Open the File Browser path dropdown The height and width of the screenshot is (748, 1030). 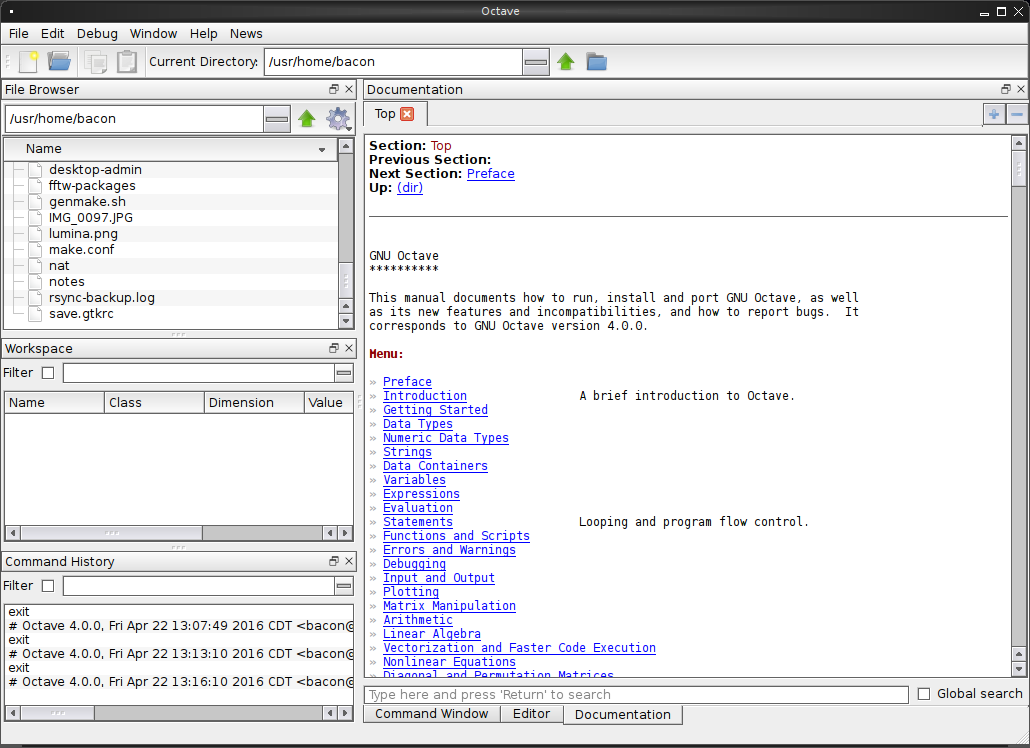pos(277,119)
